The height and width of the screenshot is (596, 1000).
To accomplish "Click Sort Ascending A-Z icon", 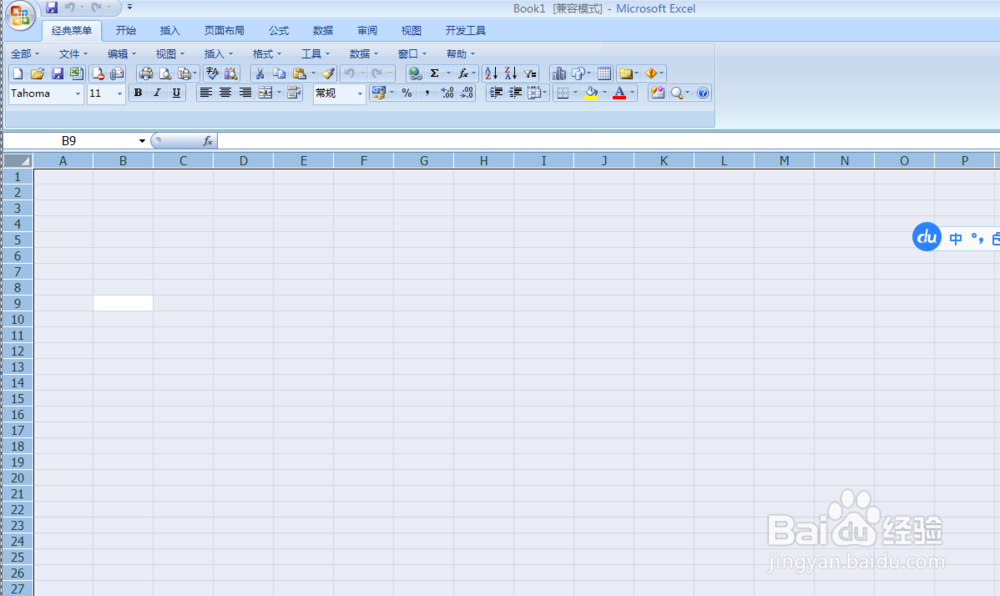I will click(x=490, y=74).
